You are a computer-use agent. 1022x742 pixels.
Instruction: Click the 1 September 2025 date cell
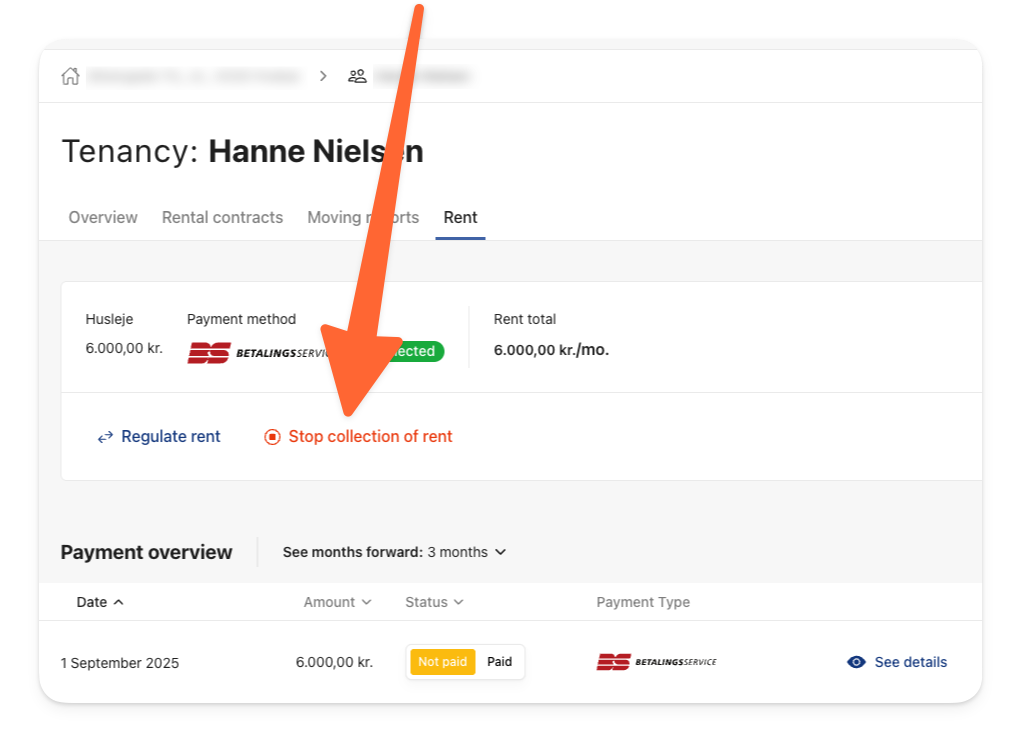(x=120, y=663)
